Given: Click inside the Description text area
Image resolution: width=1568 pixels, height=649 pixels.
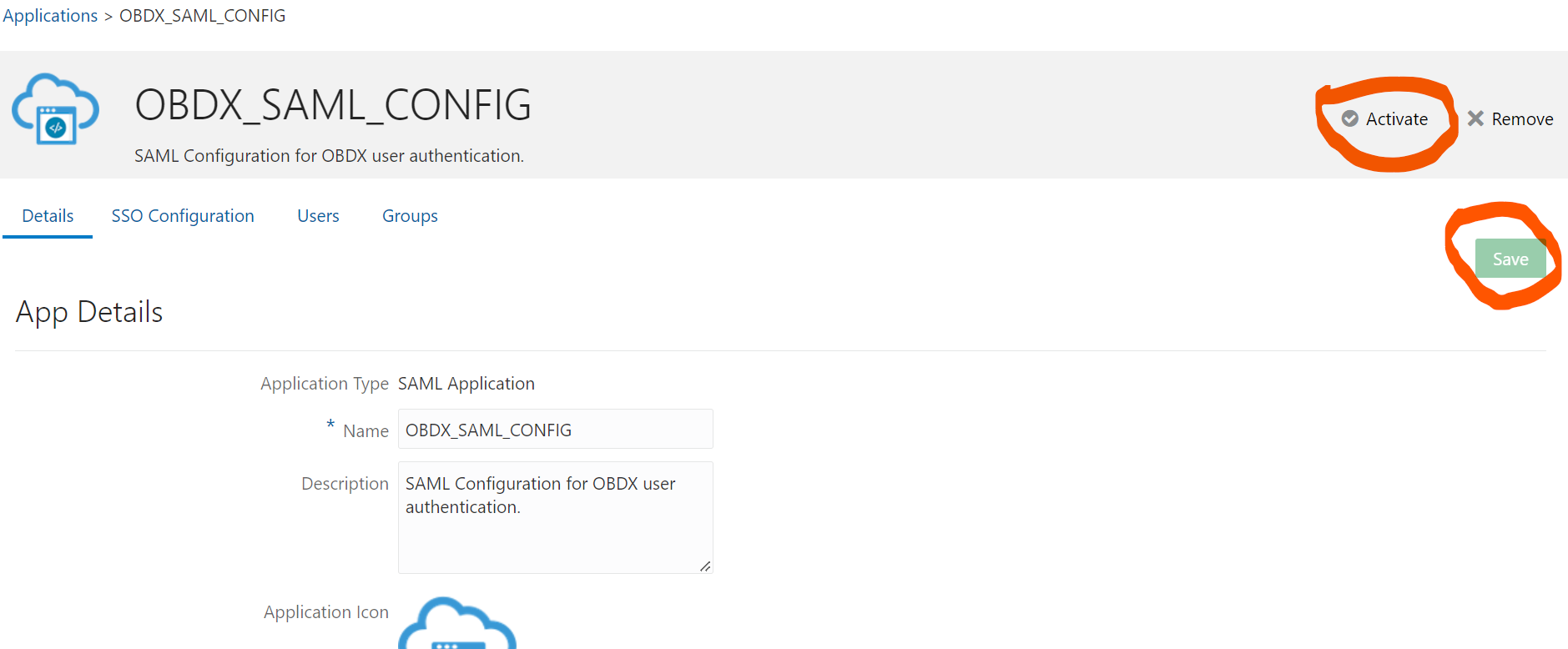Looking at the screenshot, I should [556, 517].
